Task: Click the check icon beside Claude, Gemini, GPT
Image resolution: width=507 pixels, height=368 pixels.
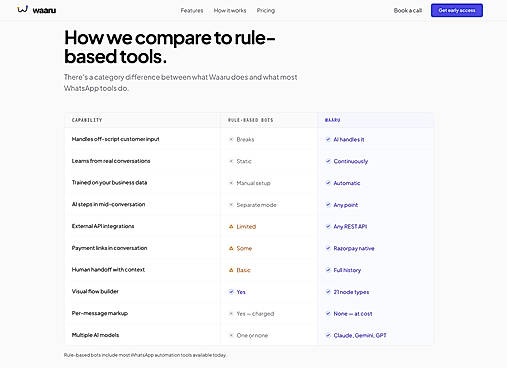Action: pyautogui.click(x=328, y=335)
